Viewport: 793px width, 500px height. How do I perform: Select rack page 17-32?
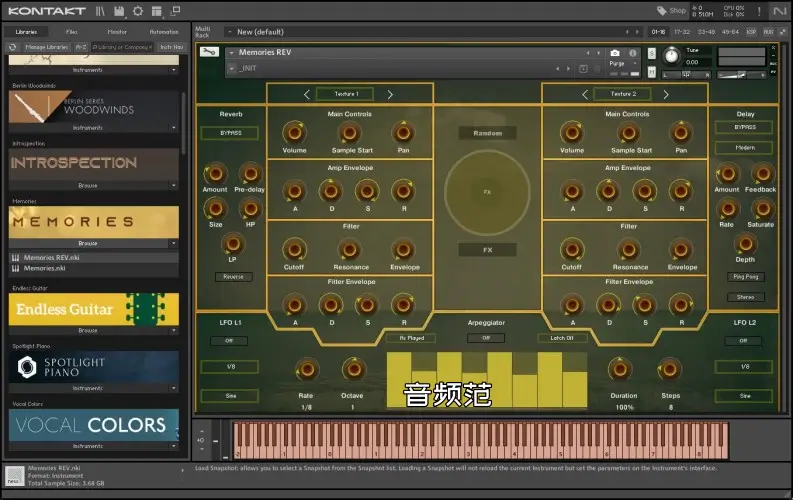[682, 32]
